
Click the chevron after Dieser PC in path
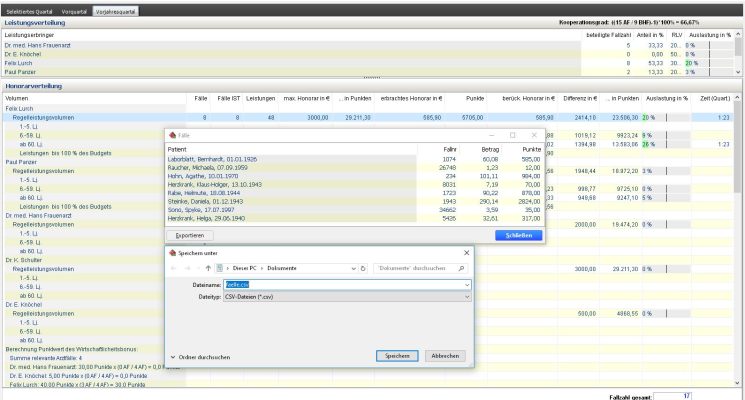click(262, 268)
